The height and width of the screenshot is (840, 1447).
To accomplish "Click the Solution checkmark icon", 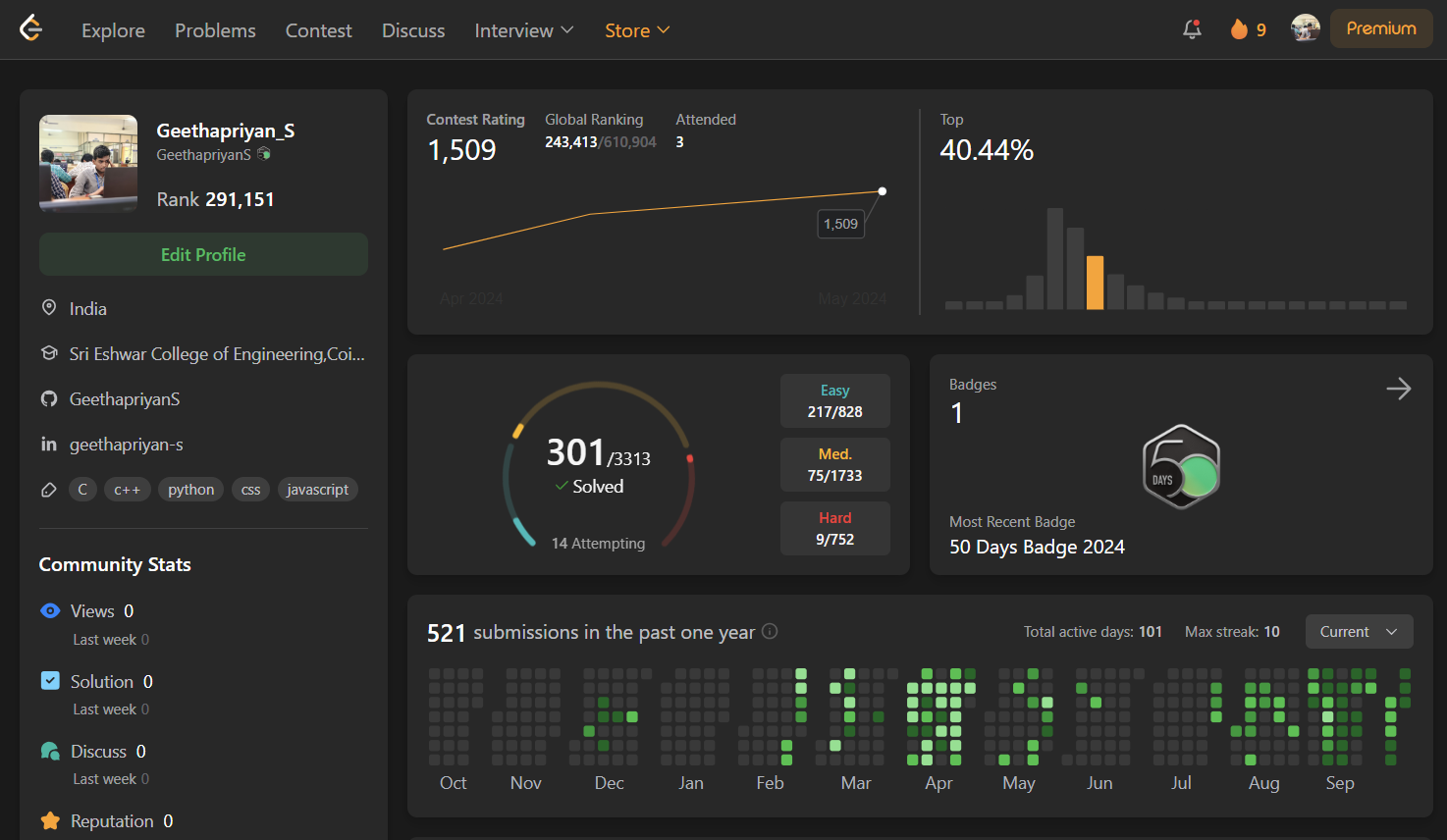I will pyautogui.click(x=50, y=680).
